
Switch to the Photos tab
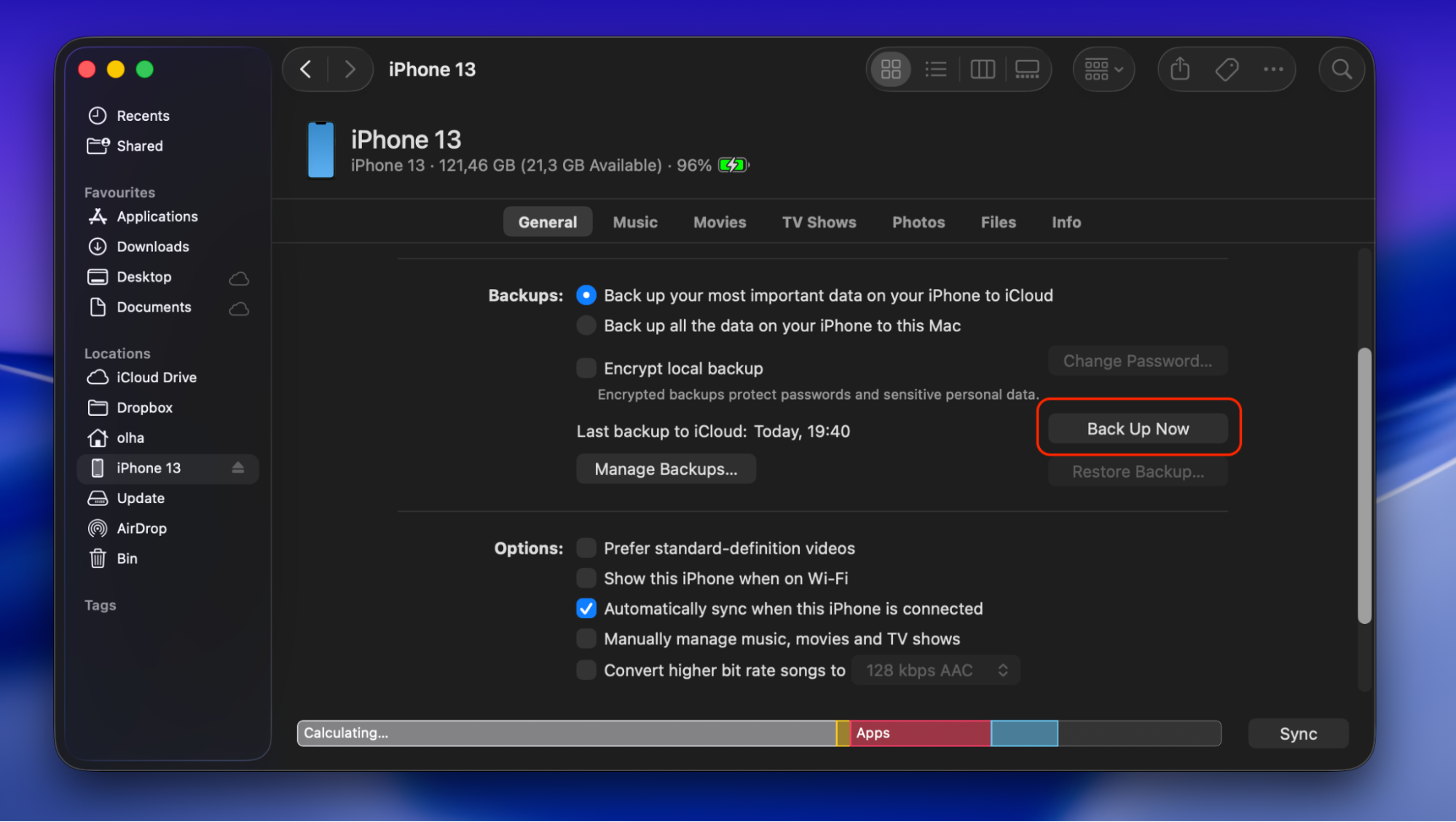(x=918, y=222)
